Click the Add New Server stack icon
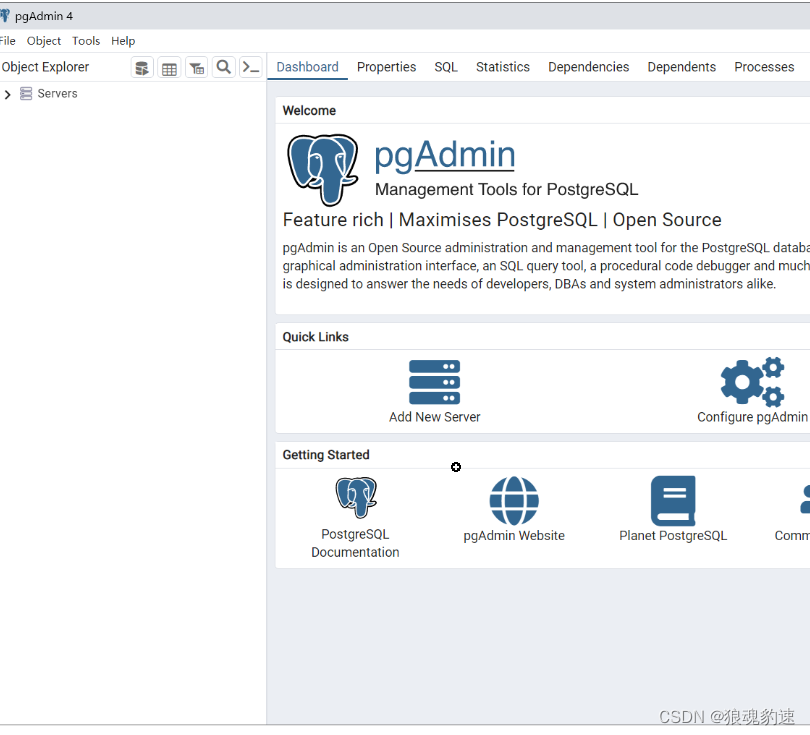Viewport: 810px width, 735px height. pos(434,381)
